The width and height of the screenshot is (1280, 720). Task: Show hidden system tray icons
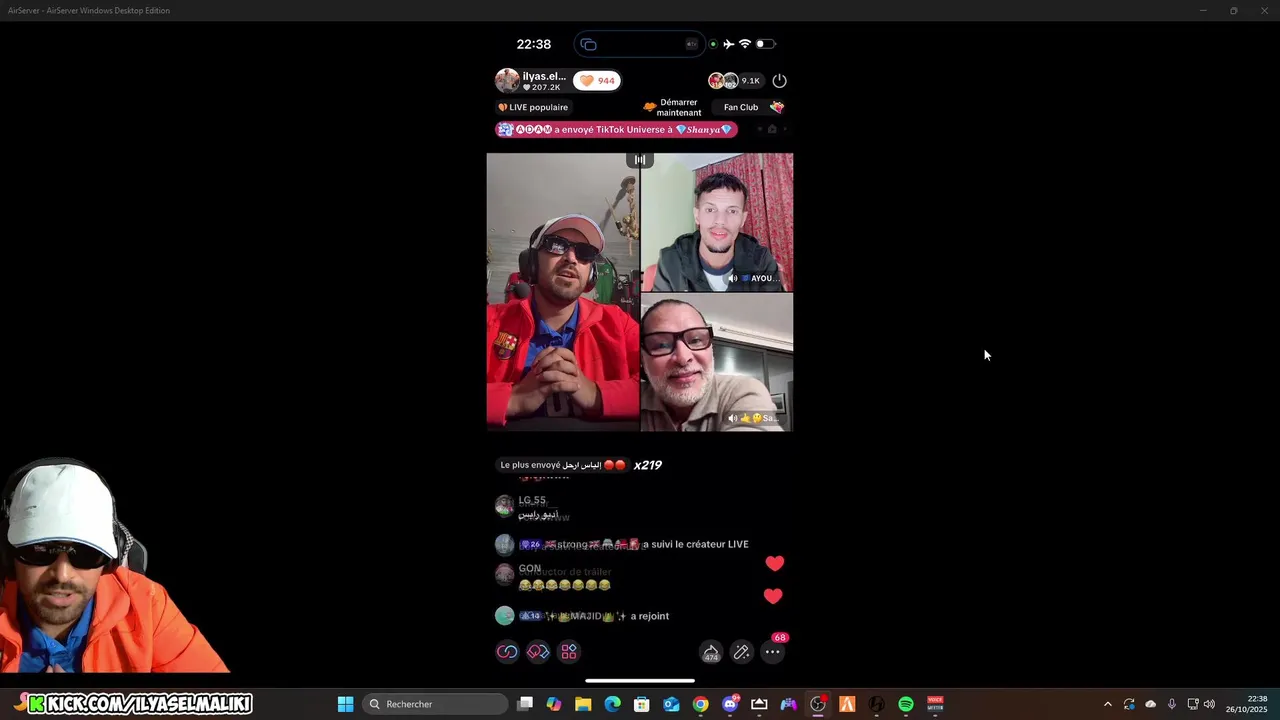coord(1107,704)
